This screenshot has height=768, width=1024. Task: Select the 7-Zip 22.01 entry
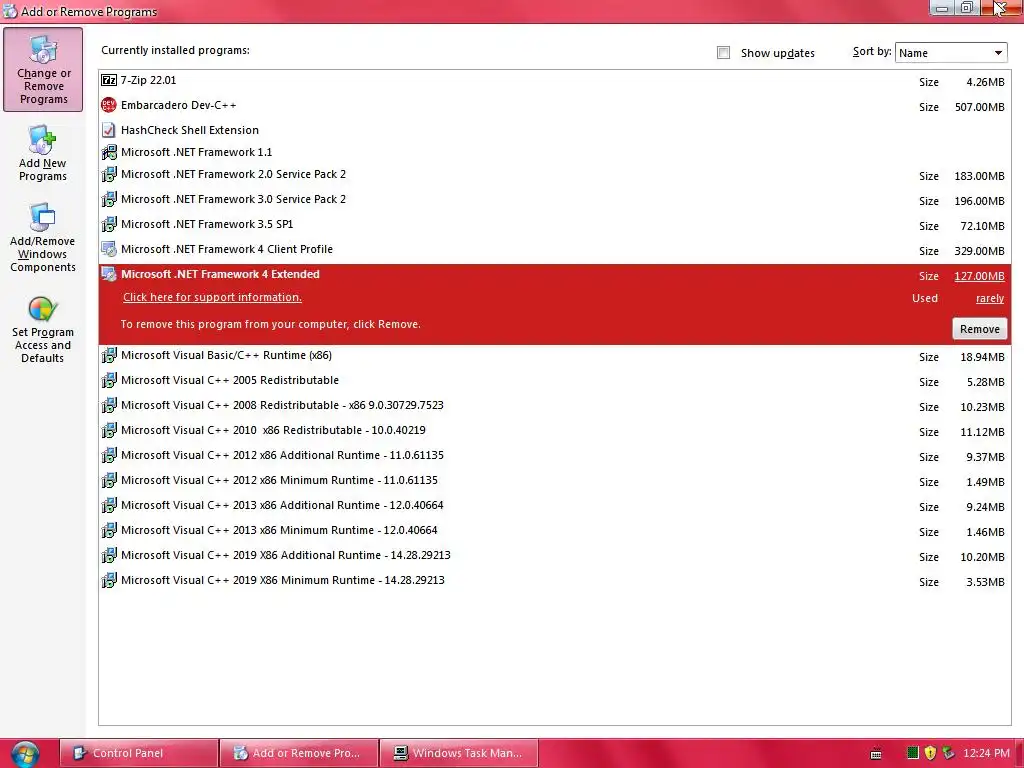click(554, 81)
